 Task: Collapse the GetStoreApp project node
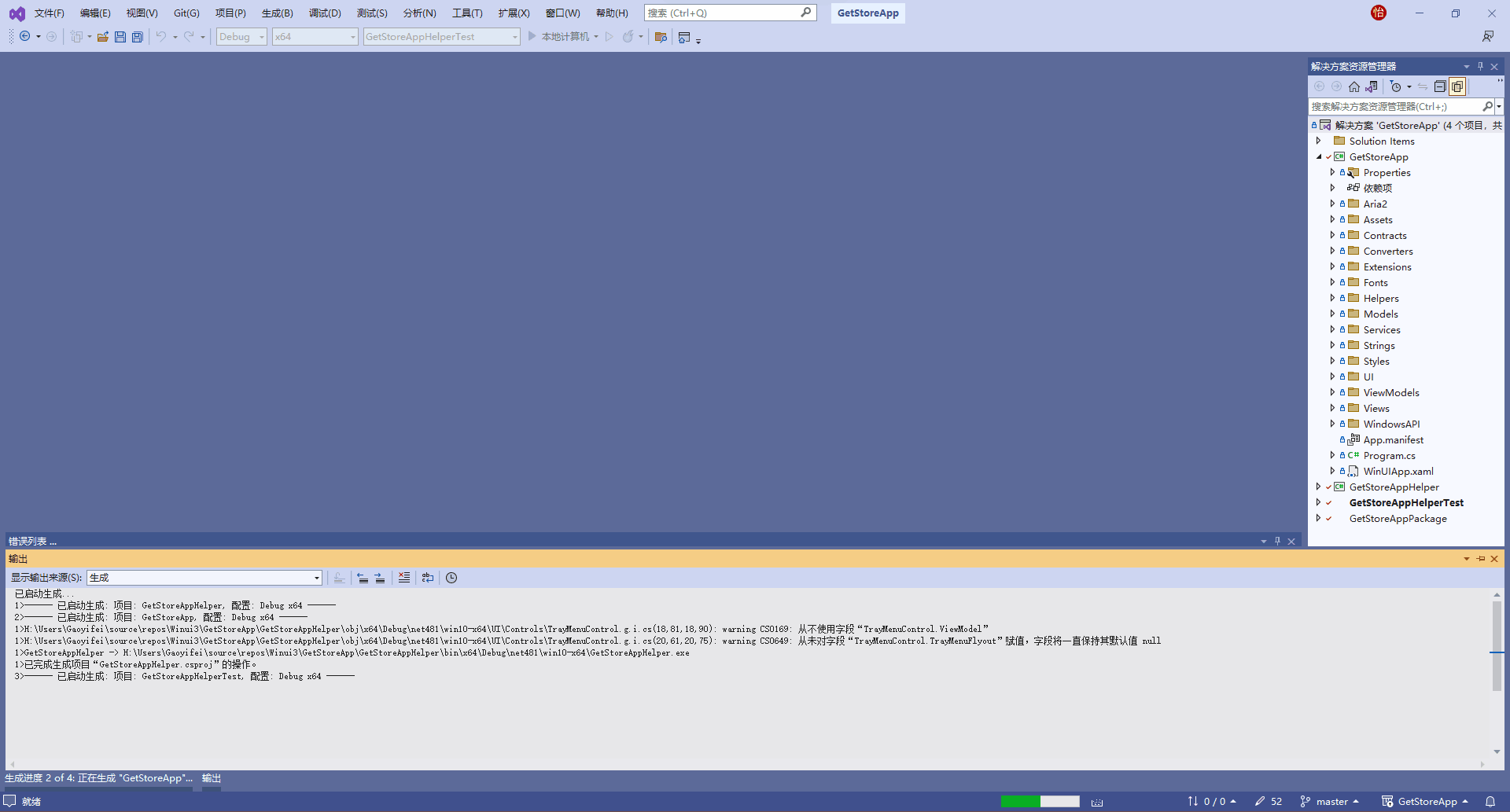(1319, 156)
